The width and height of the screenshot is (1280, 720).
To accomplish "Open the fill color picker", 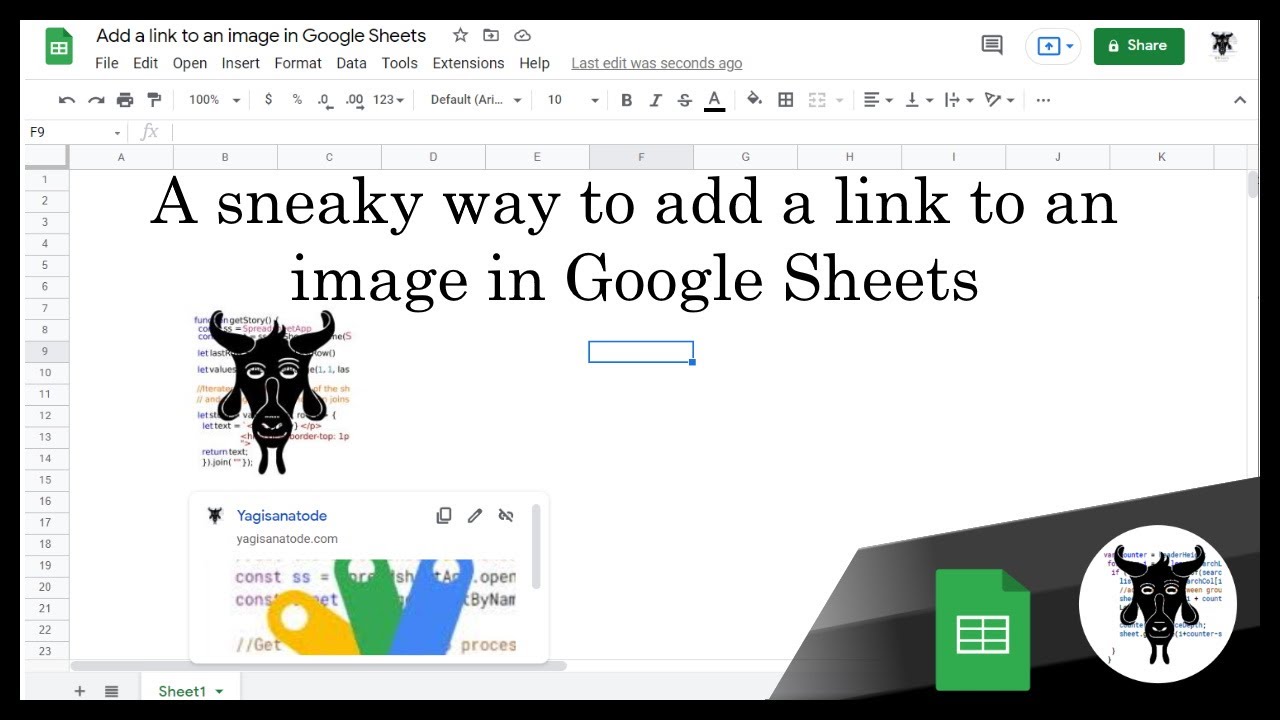I will click(x=755, y=100).
